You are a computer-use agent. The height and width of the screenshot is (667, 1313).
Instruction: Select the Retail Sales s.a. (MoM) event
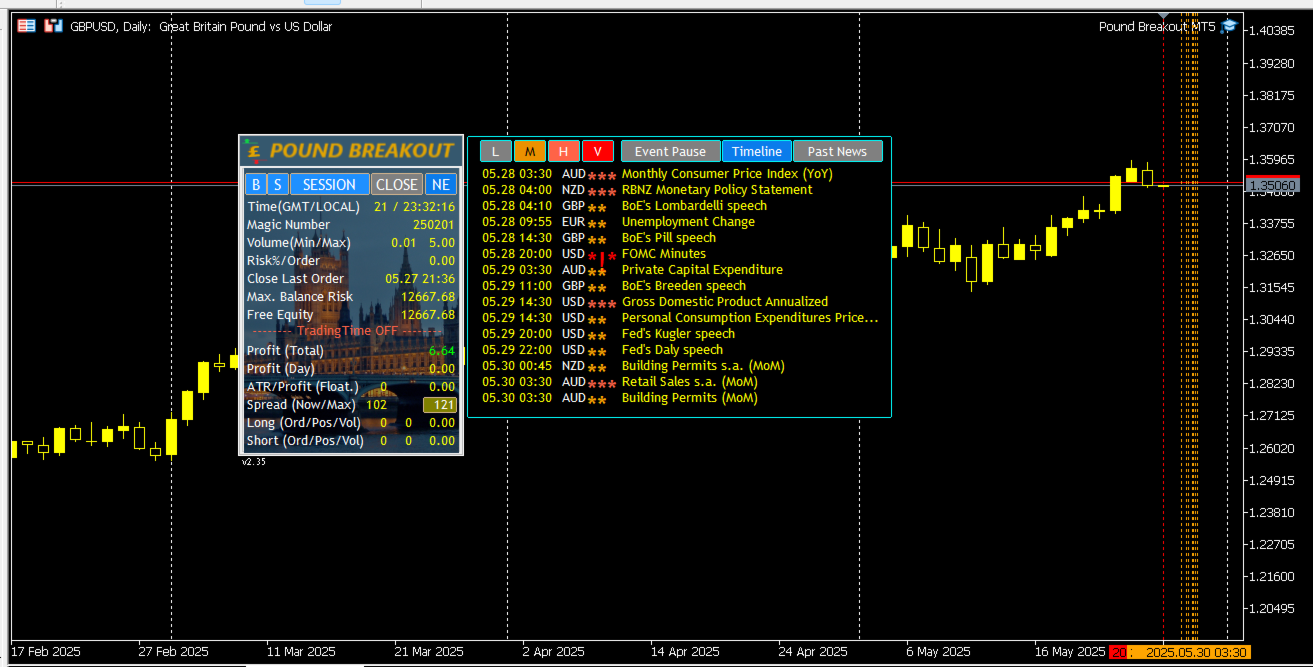[690, 382]
